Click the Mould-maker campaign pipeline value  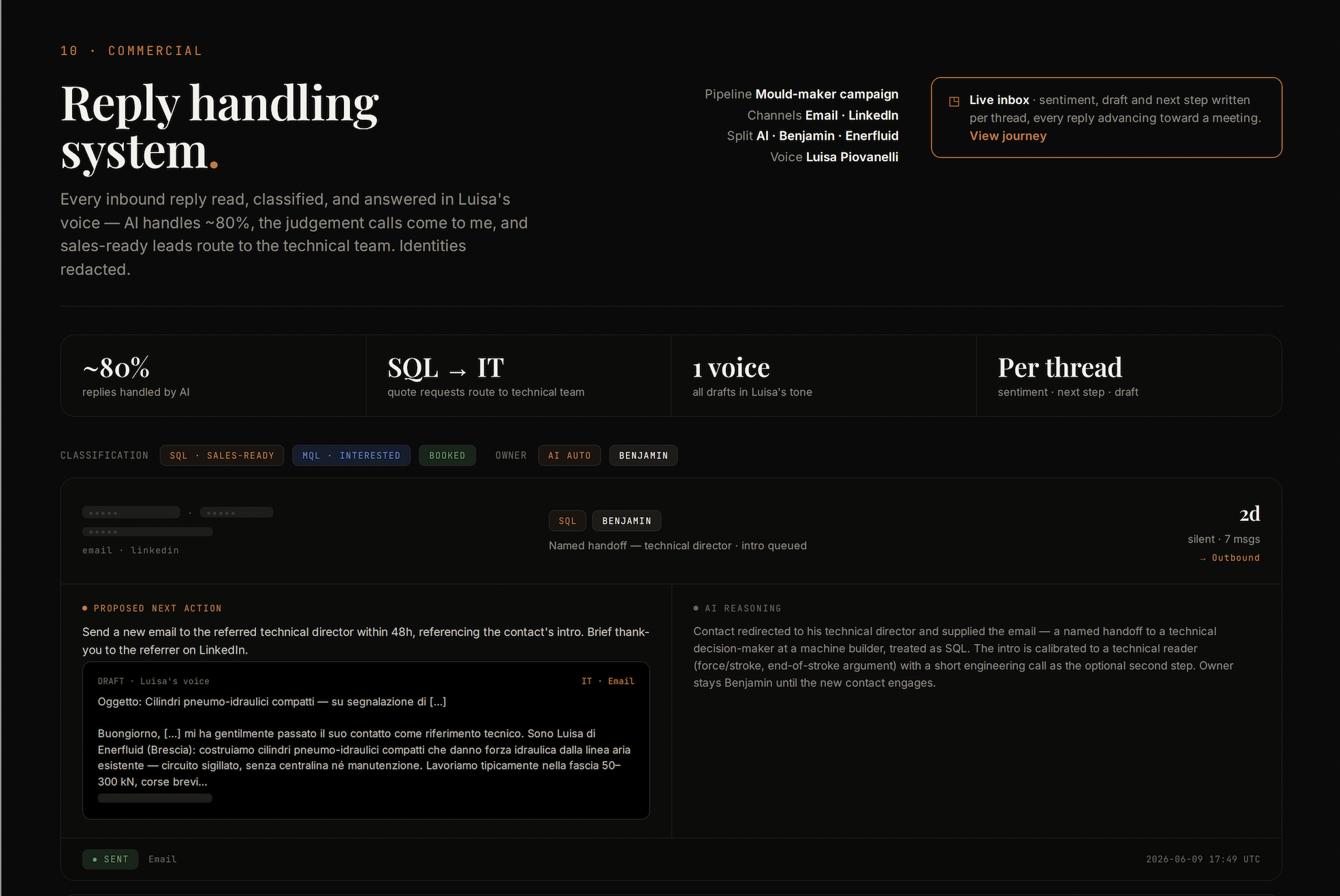click(x=827, y=94)
